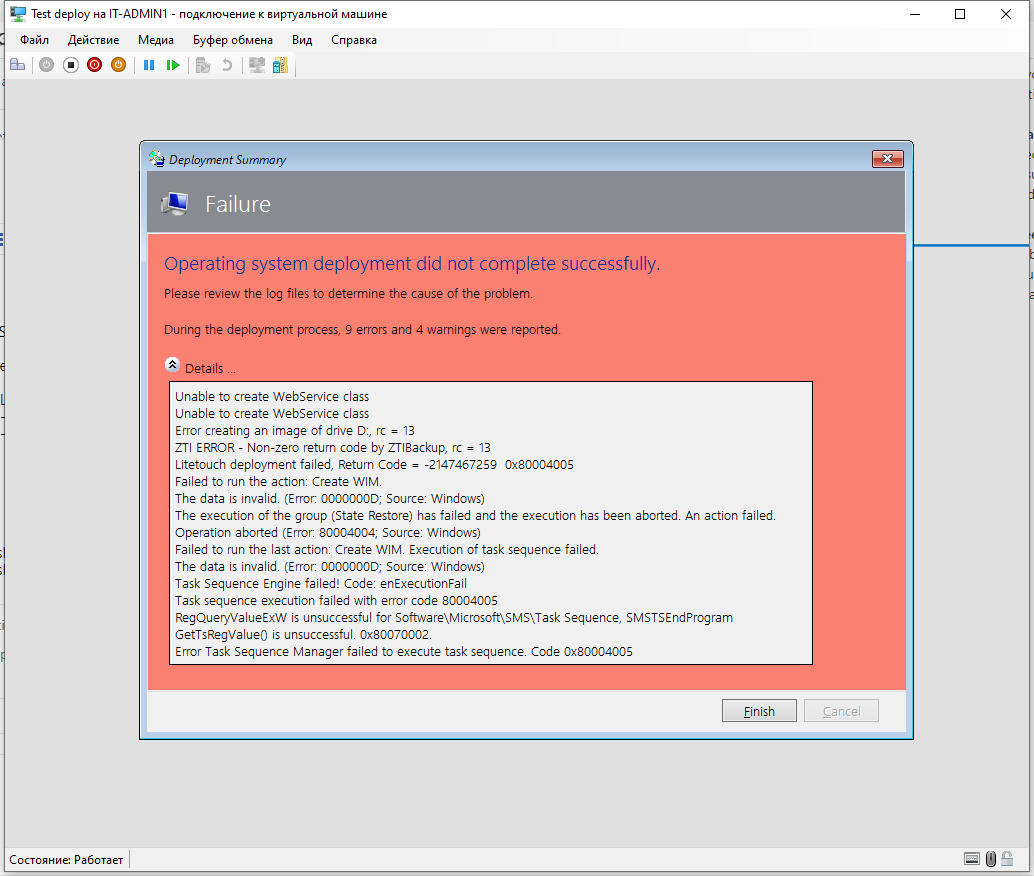Screen dimensions: 1034x876
Task: Close the Deployment Summary dialog
Action: (888, 158)
